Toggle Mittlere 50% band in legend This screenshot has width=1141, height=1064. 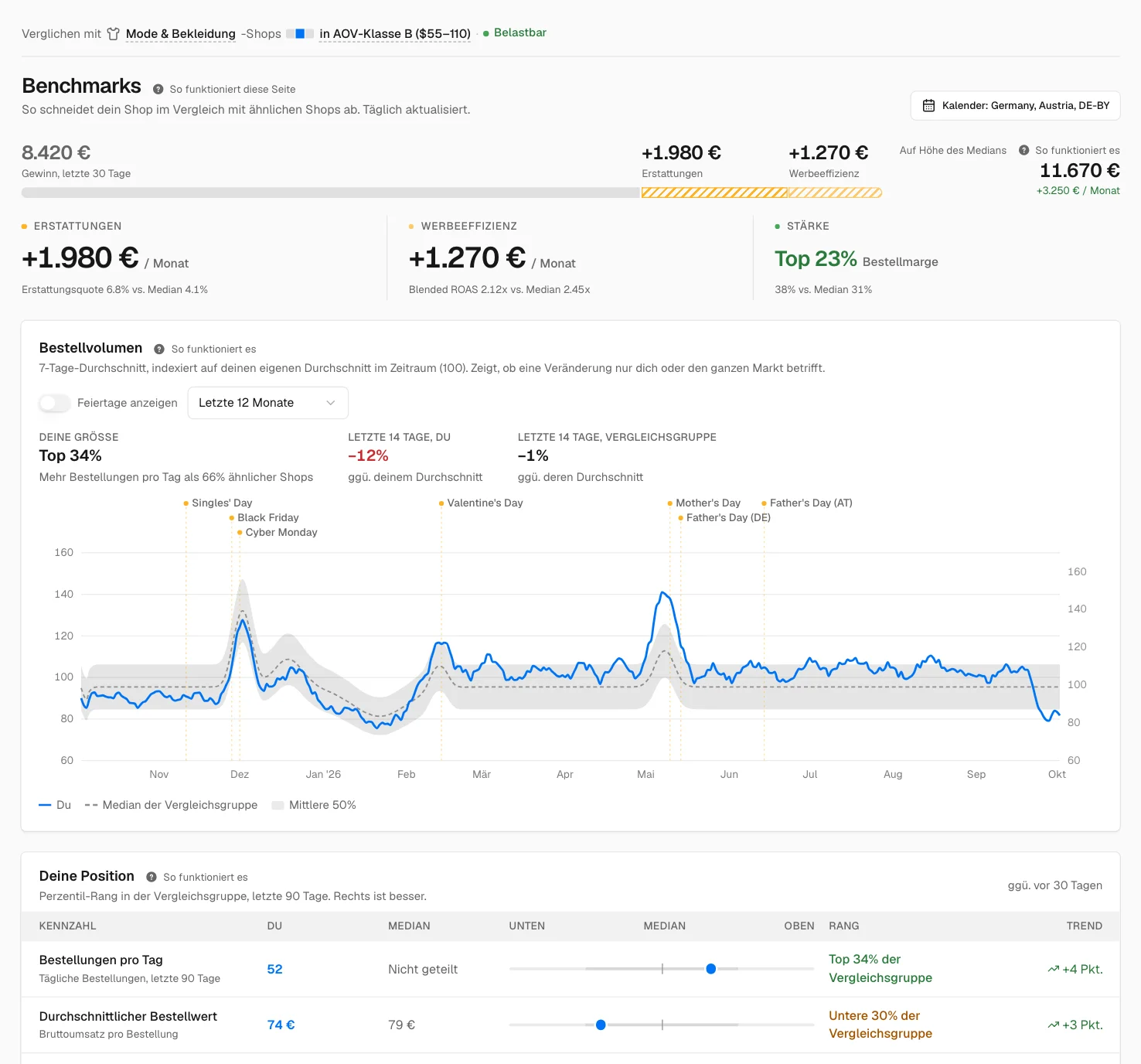click(x=314, y=805)
